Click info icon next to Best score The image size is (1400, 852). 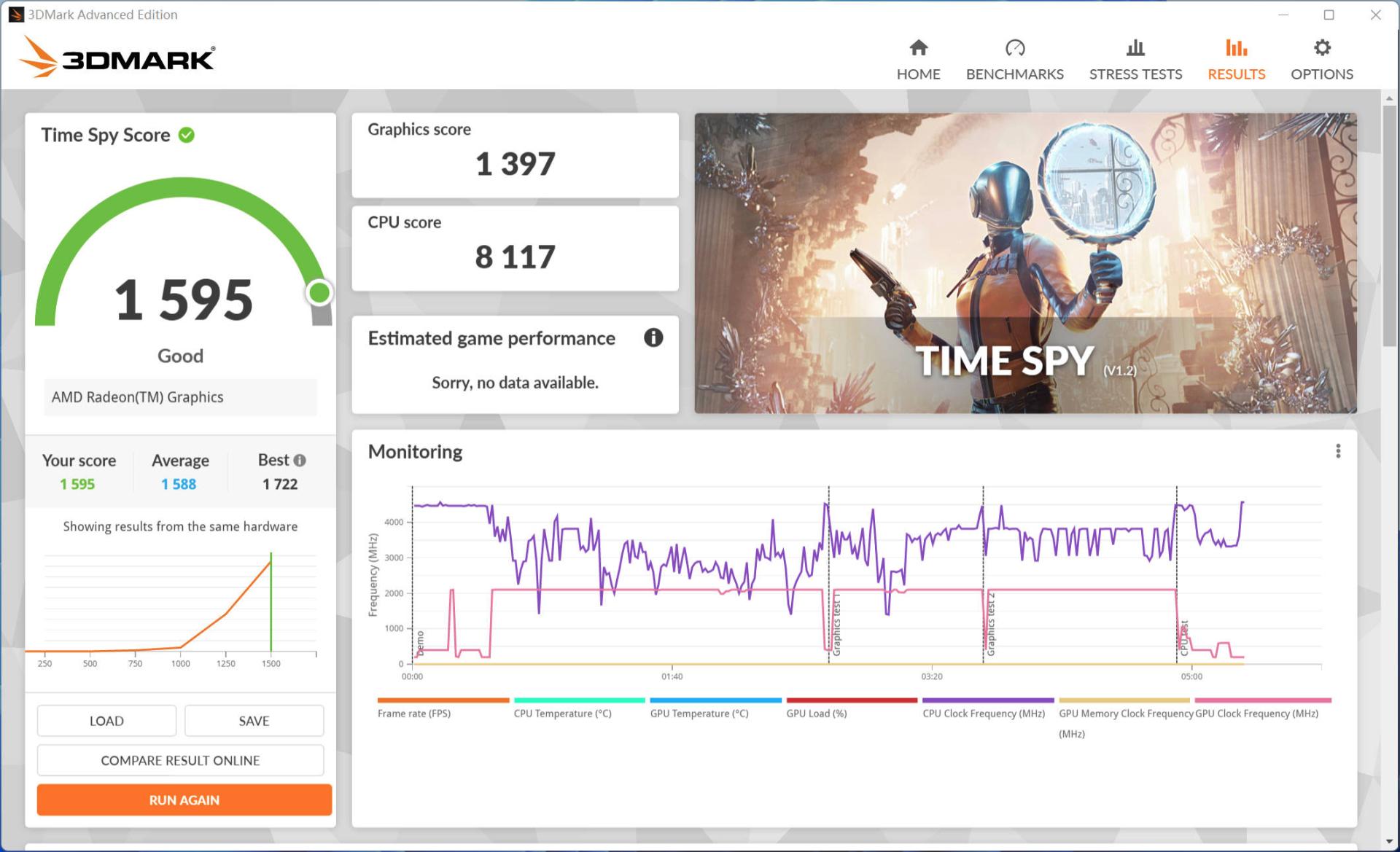[300, 461]
